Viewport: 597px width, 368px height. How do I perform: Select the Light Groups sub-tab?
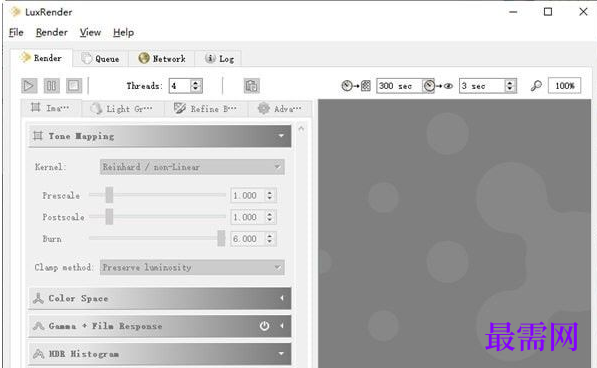[123, 109]
